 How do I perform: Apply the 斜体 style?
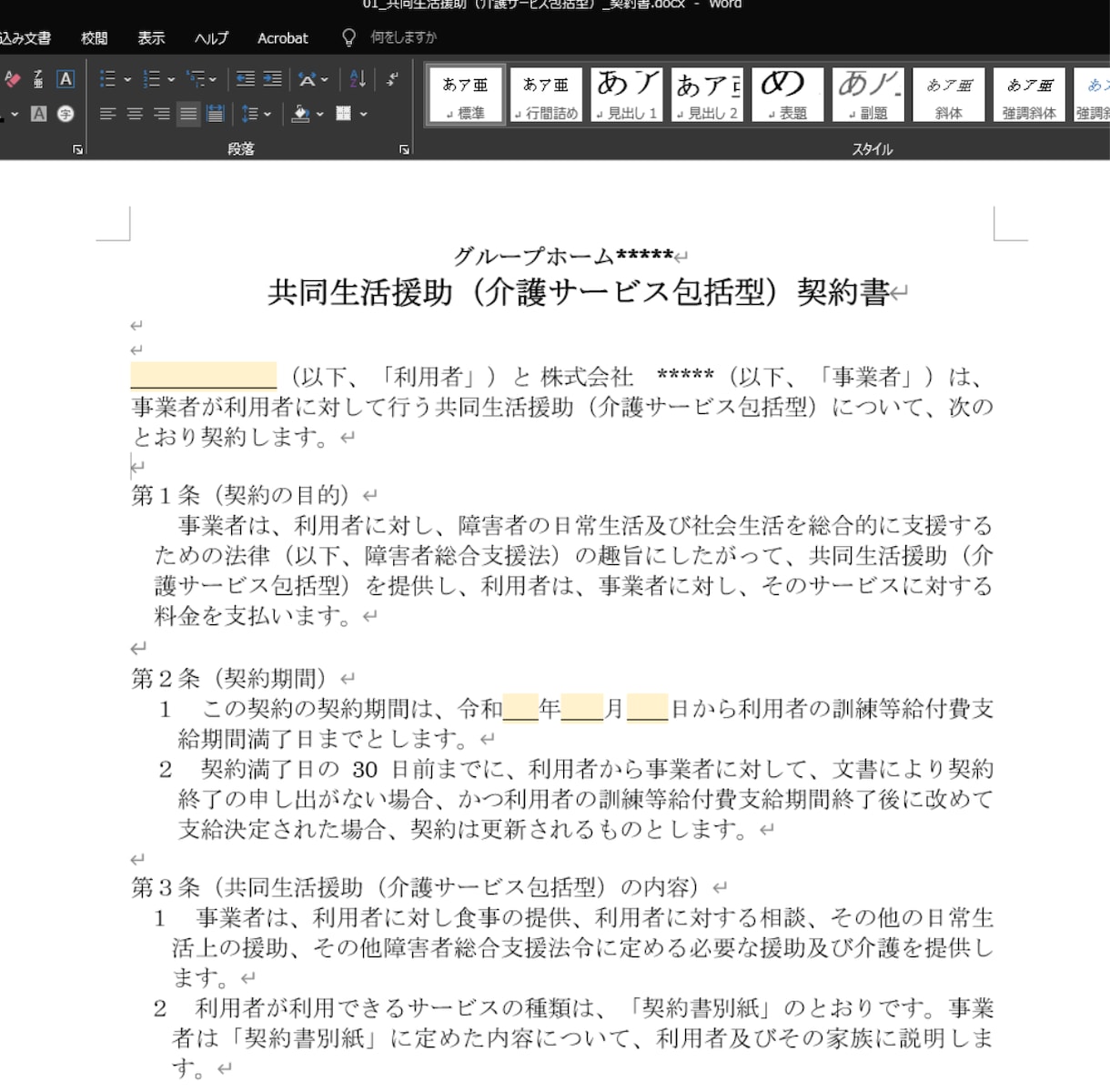(949, 95)
